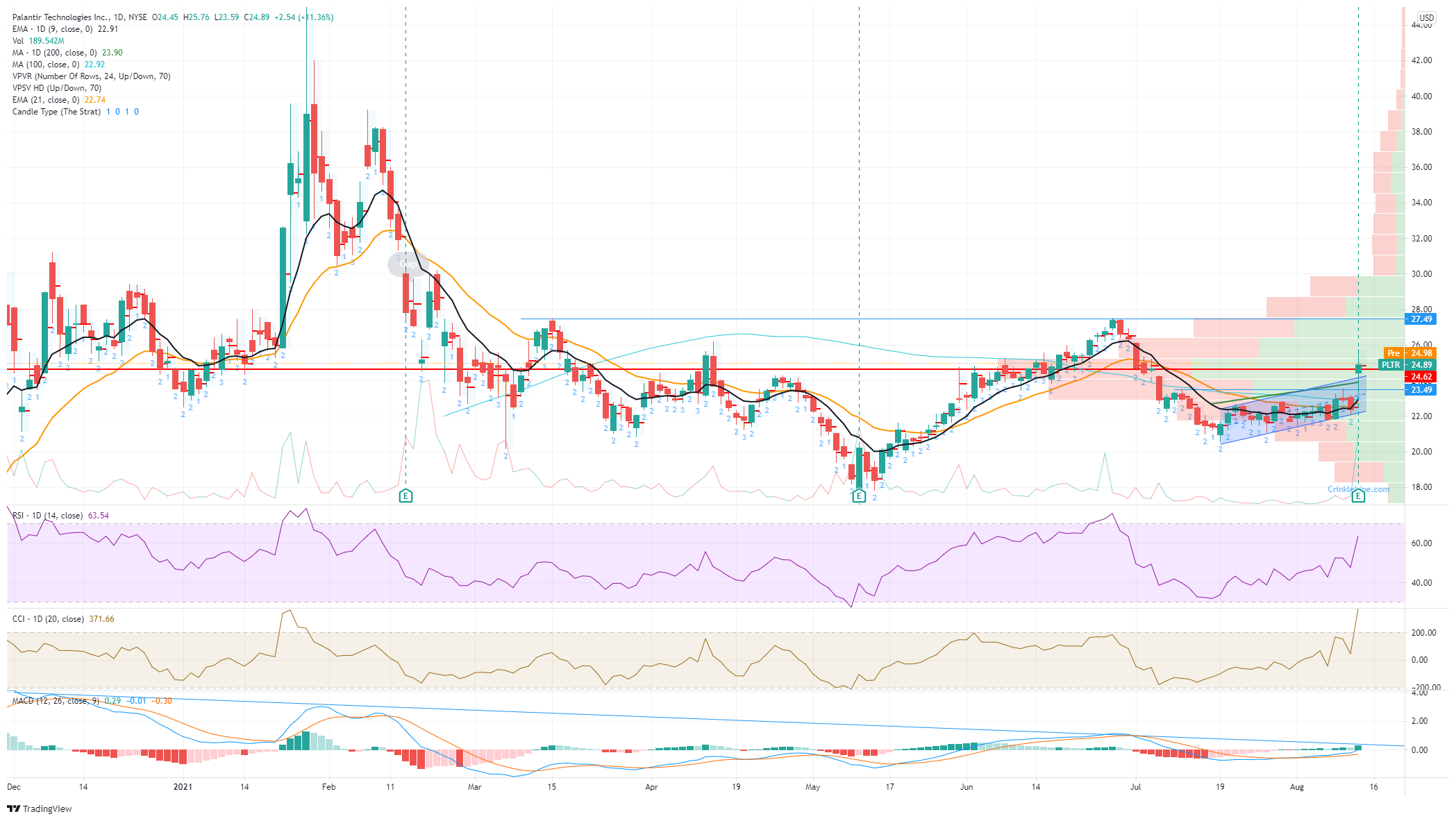Click the RSI 60.00 axis value
Viewport: 1456px width, 821px height.
click(1421, 543)
